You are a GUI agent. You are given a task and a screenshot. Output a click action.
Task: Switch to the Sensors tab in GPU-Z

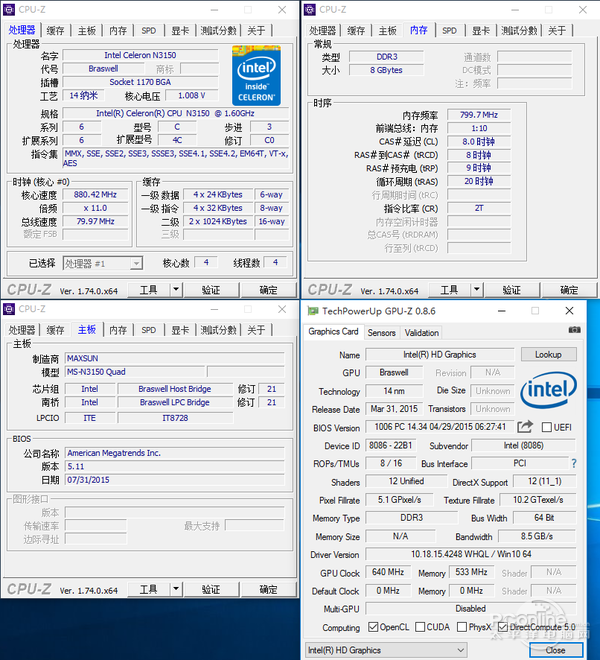coord(381,332)
